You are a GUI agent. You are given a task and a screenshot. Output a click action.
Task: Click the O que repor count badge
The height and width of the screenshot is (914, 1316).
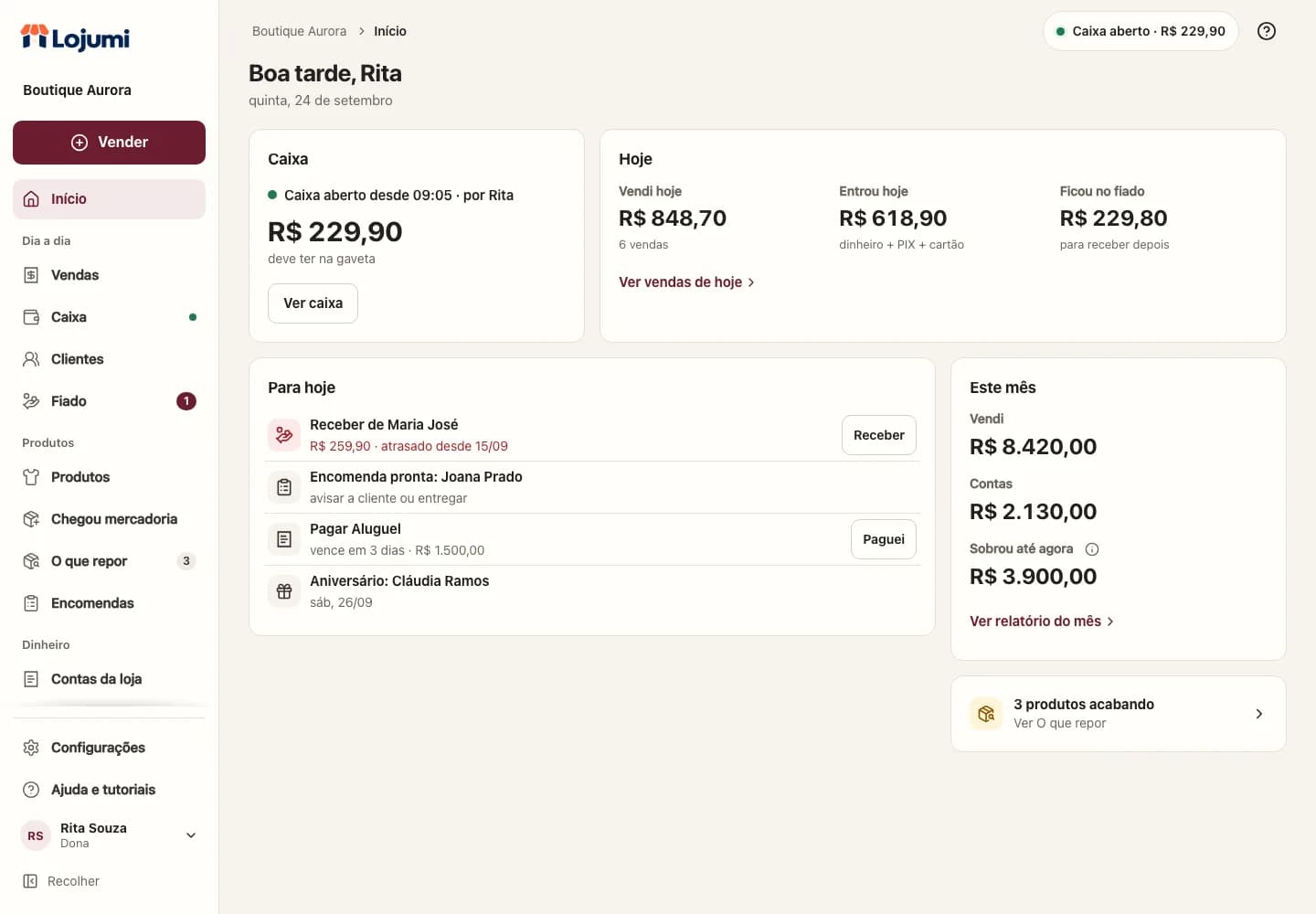pos(186,561)
